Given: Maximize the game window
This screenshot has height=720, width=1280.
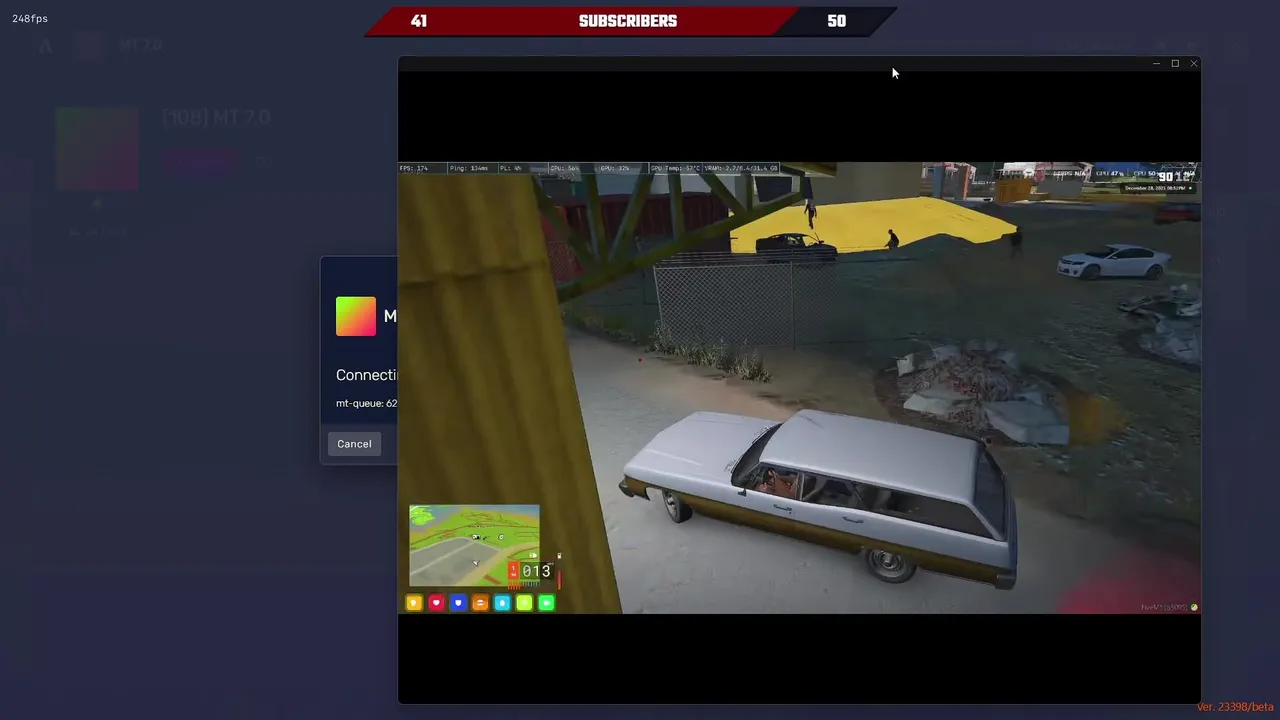Looking at the screenshot, I should pyautogui.click(x=1175, y=64).
